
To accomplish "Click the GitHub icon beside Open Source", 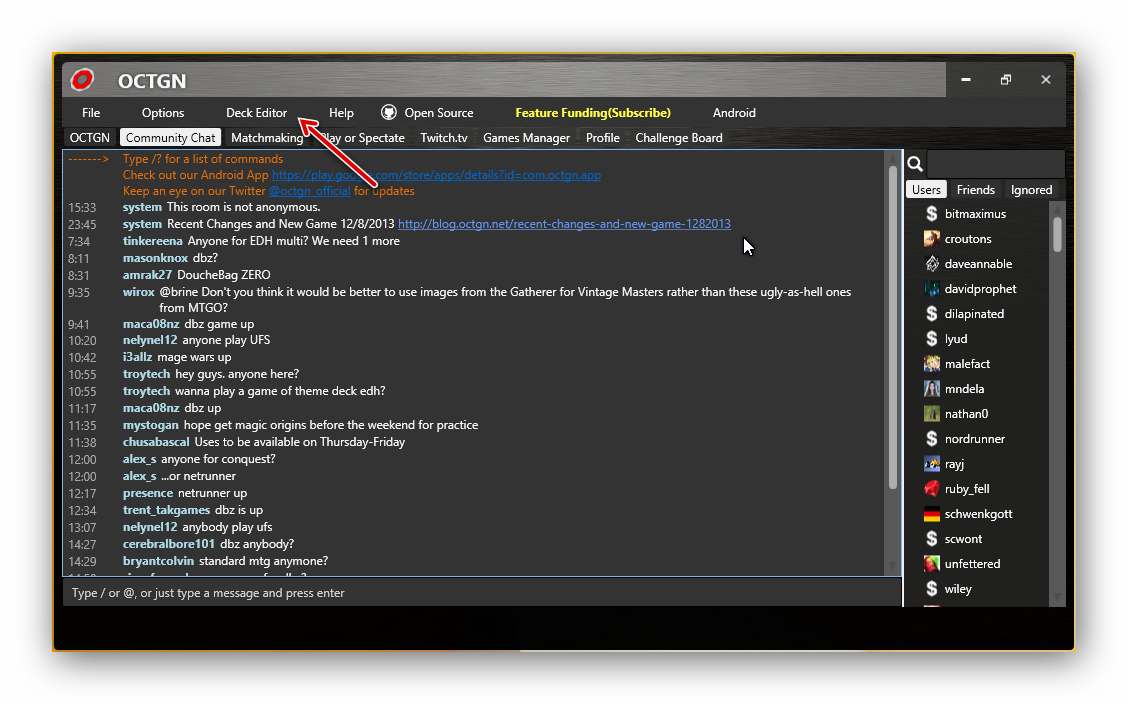I will [x=388, y=112].
